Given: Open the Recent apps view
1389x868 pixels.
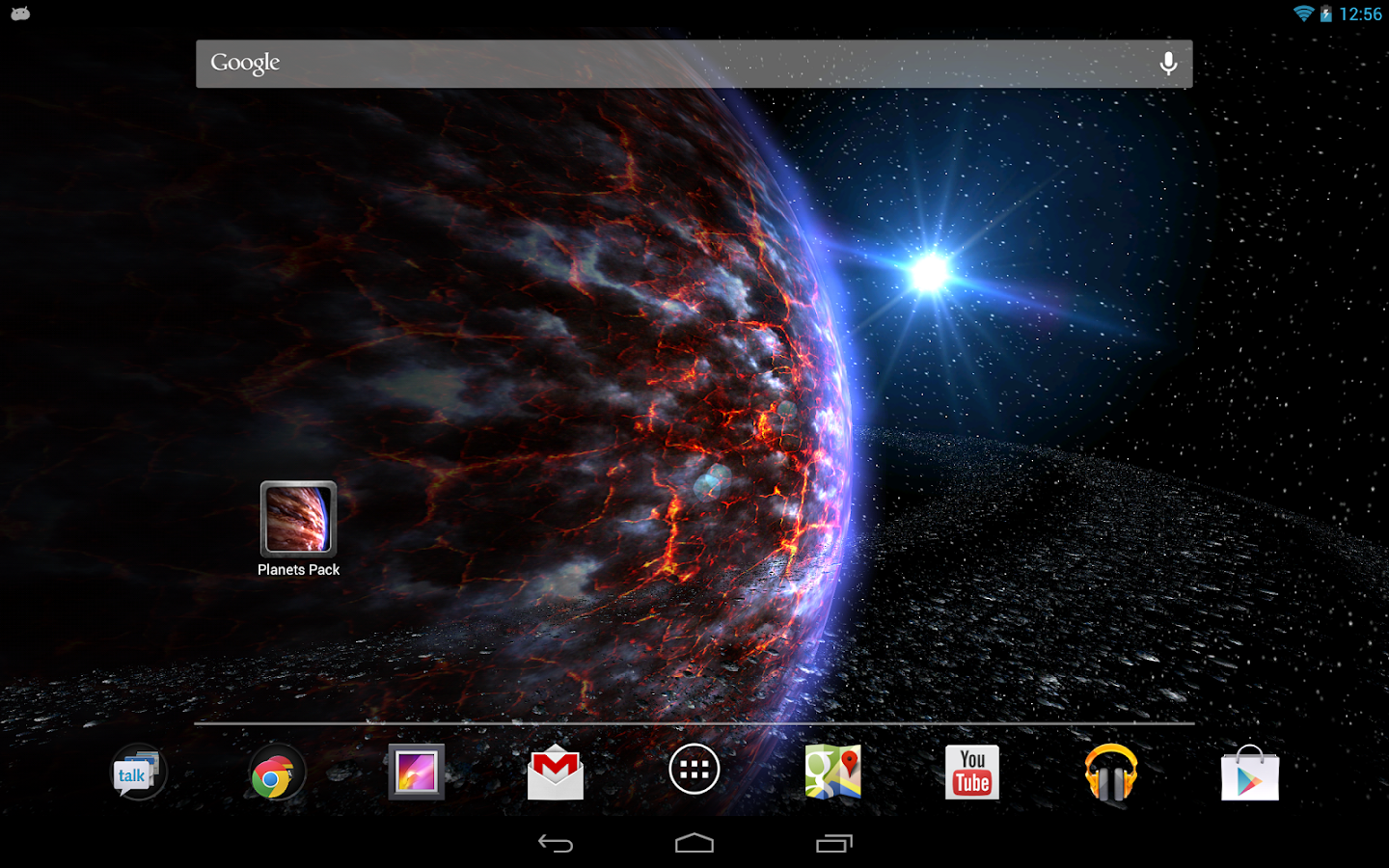Looking at the screenshot, I should [834, 844].
